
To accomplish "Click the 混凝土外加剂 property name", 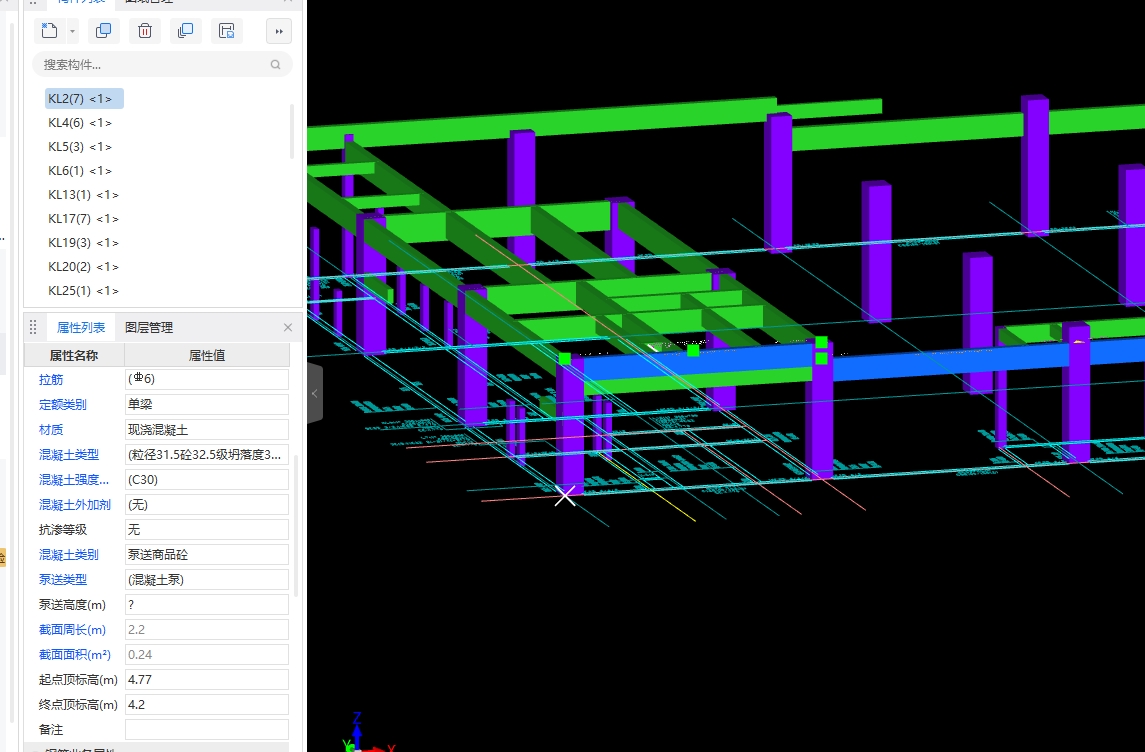I will [x=74, y=504].
